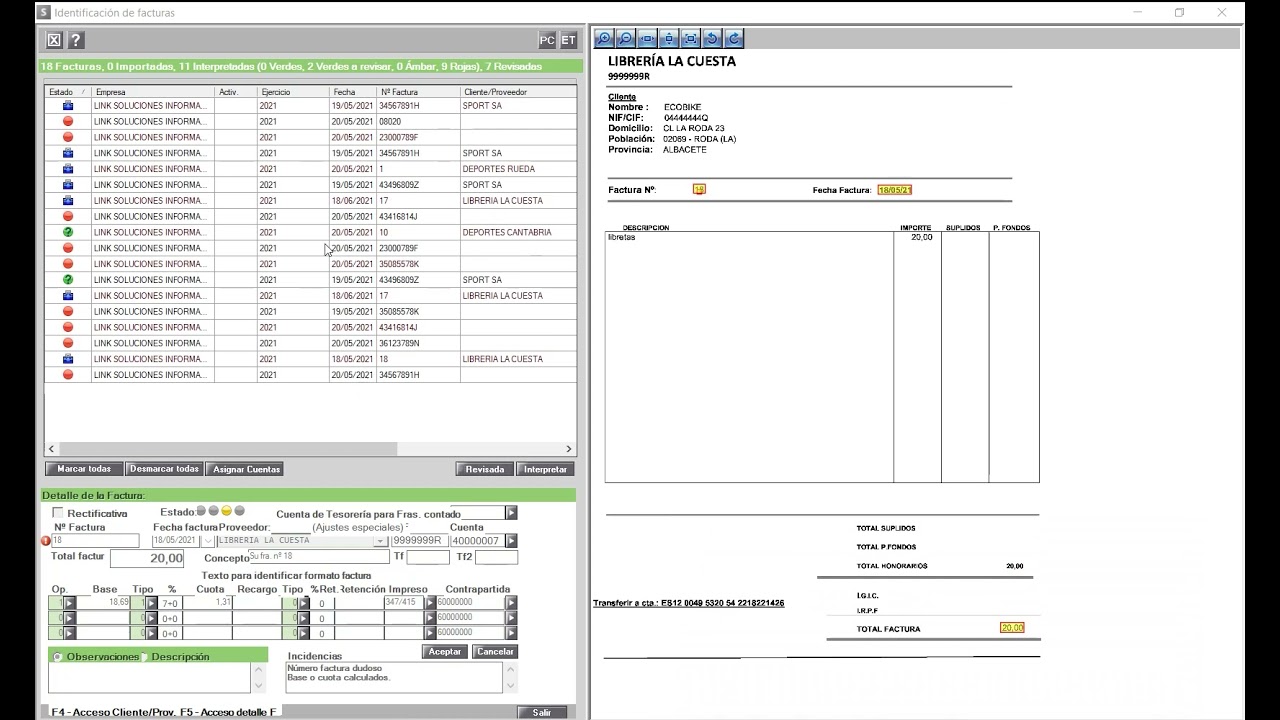This screenshot has height=720, width=1280.
Task: Sort by the Activ. column header
Action: point(236,92)
